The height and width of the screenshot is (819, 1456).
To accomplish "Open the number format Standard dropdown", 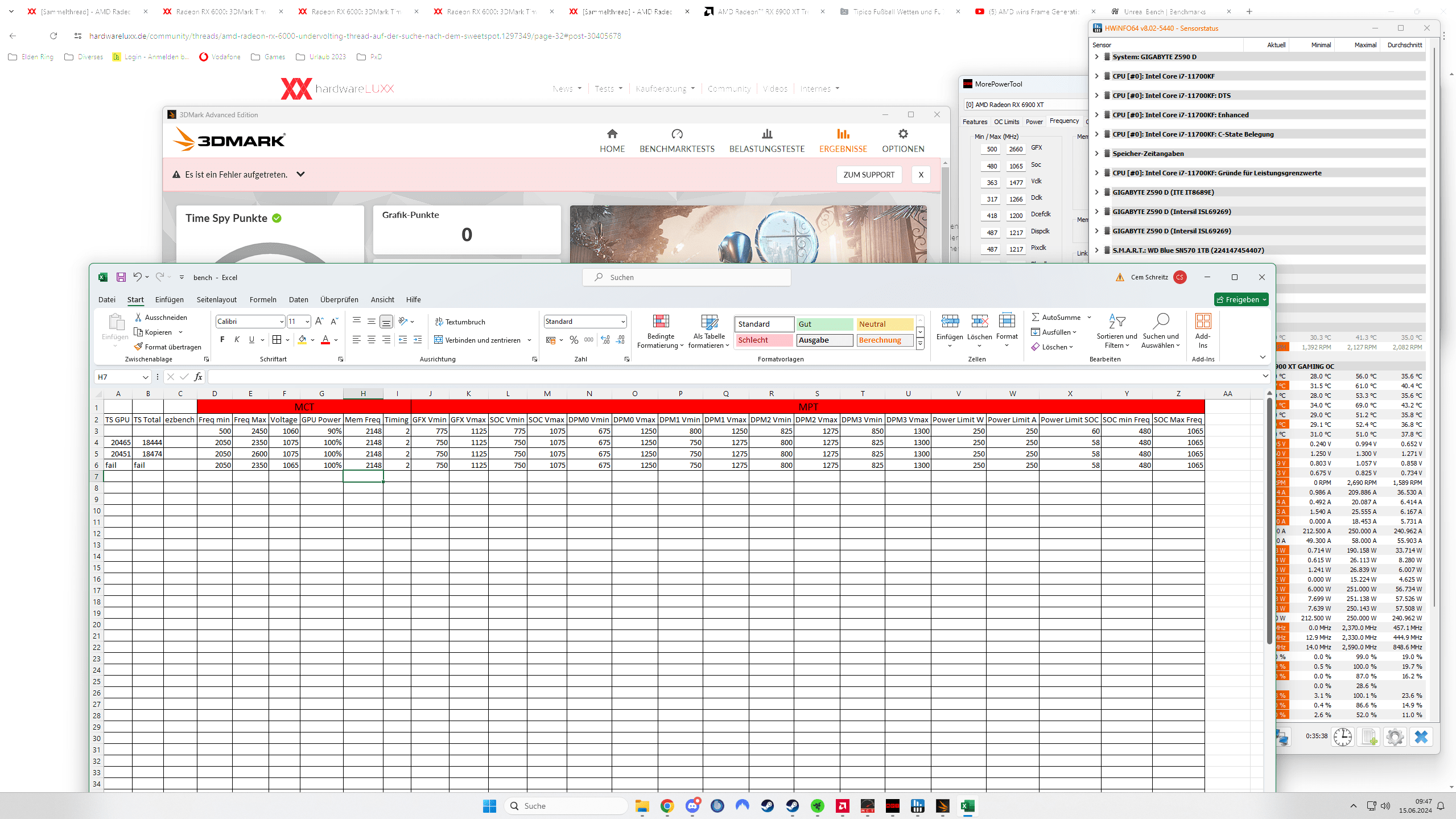I will (623, 322).
